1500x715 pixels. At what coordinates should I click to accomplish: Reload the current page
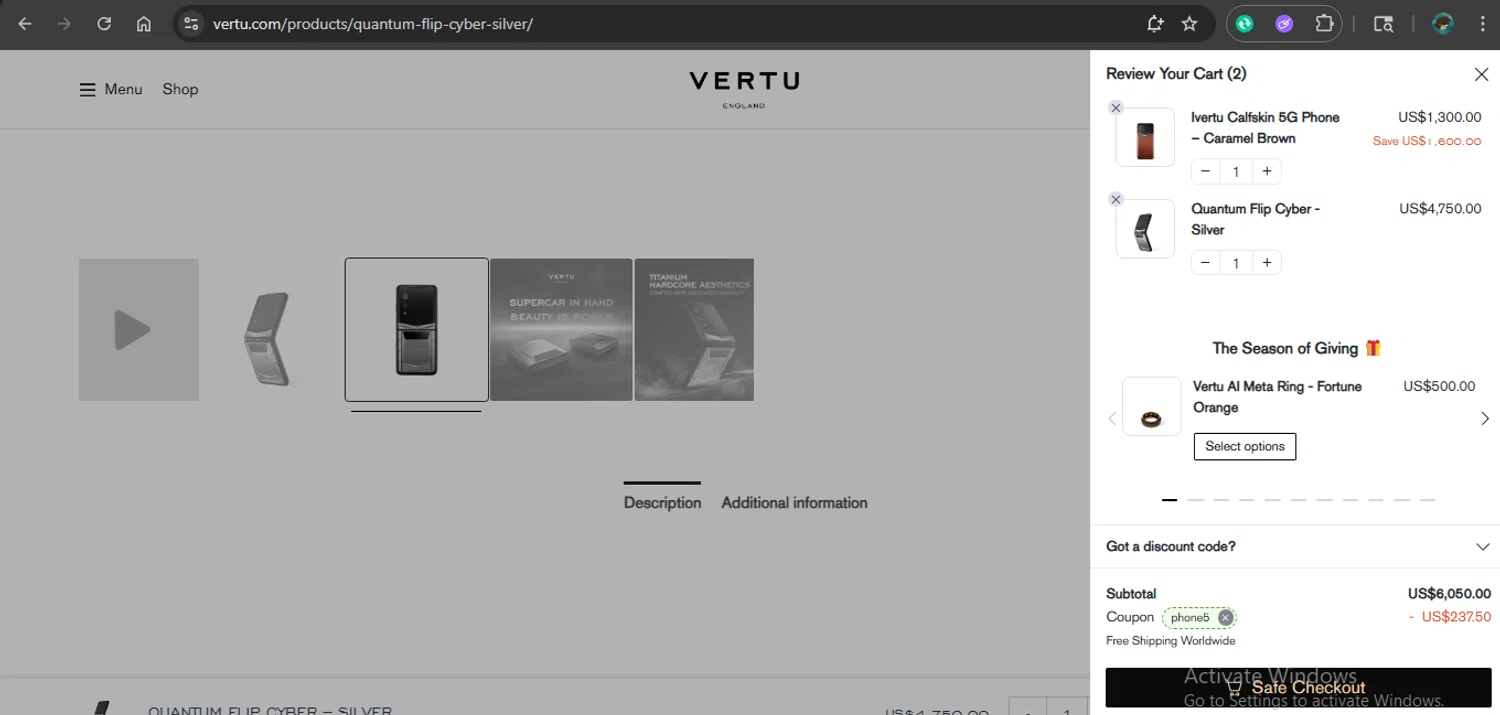click(x=104, y=24)
